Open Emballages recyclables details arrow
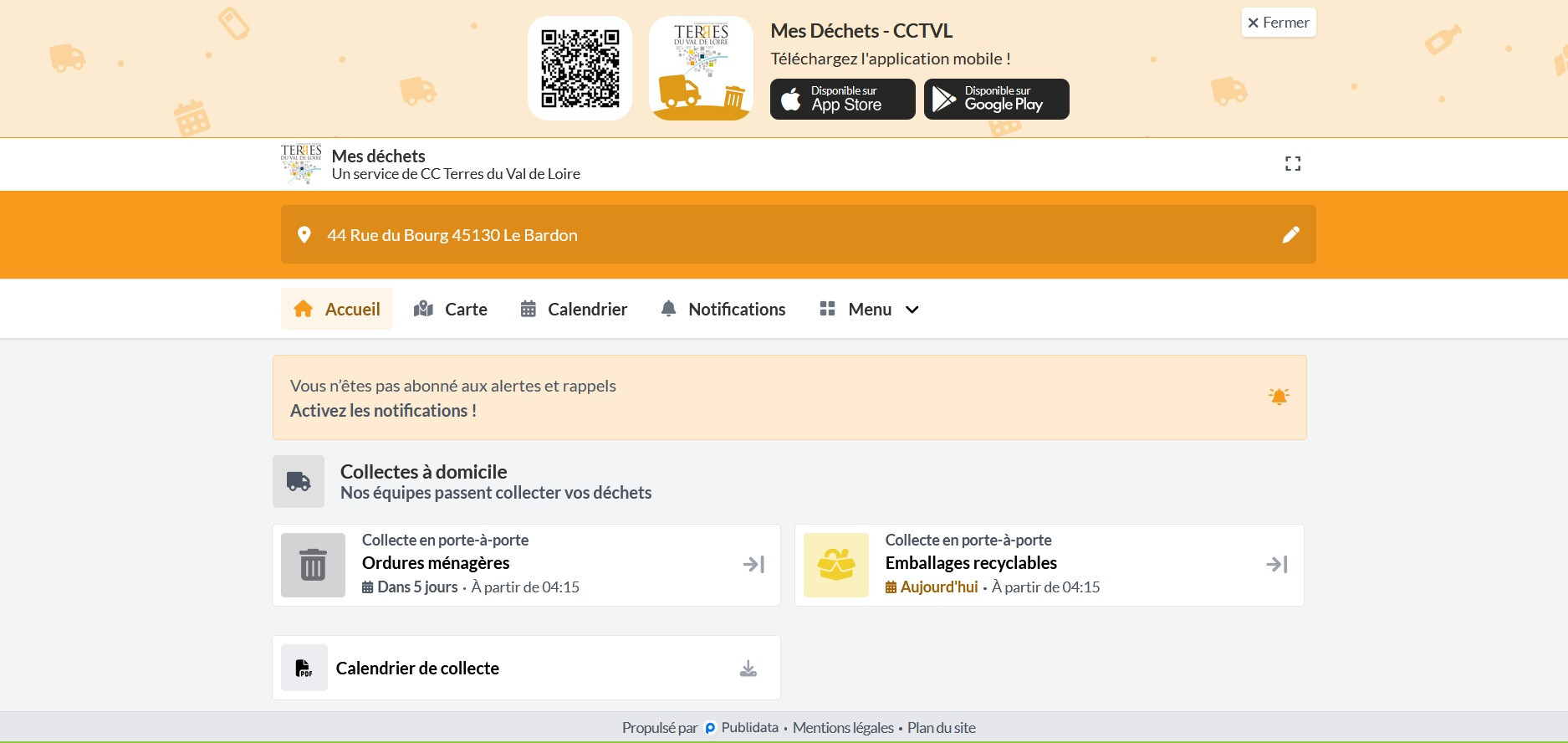This screenshot has height=743, width=1568. tap(1276, 565)
